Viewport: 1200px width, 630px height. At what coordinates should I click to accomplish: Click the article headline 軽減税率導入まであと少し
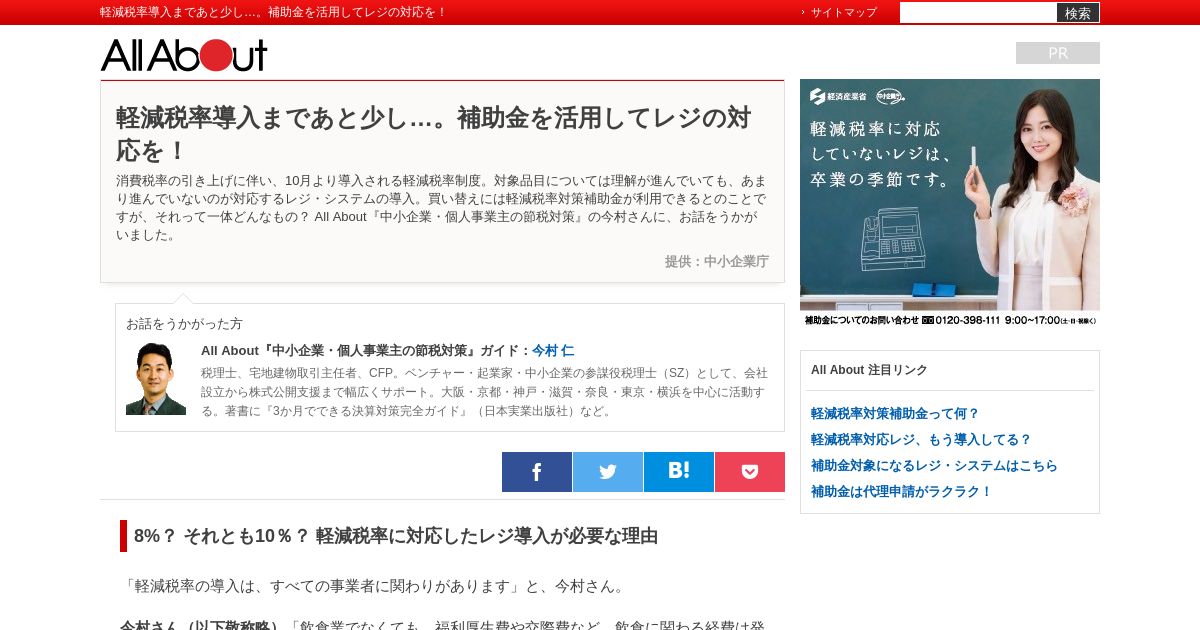tap(433, 134)
